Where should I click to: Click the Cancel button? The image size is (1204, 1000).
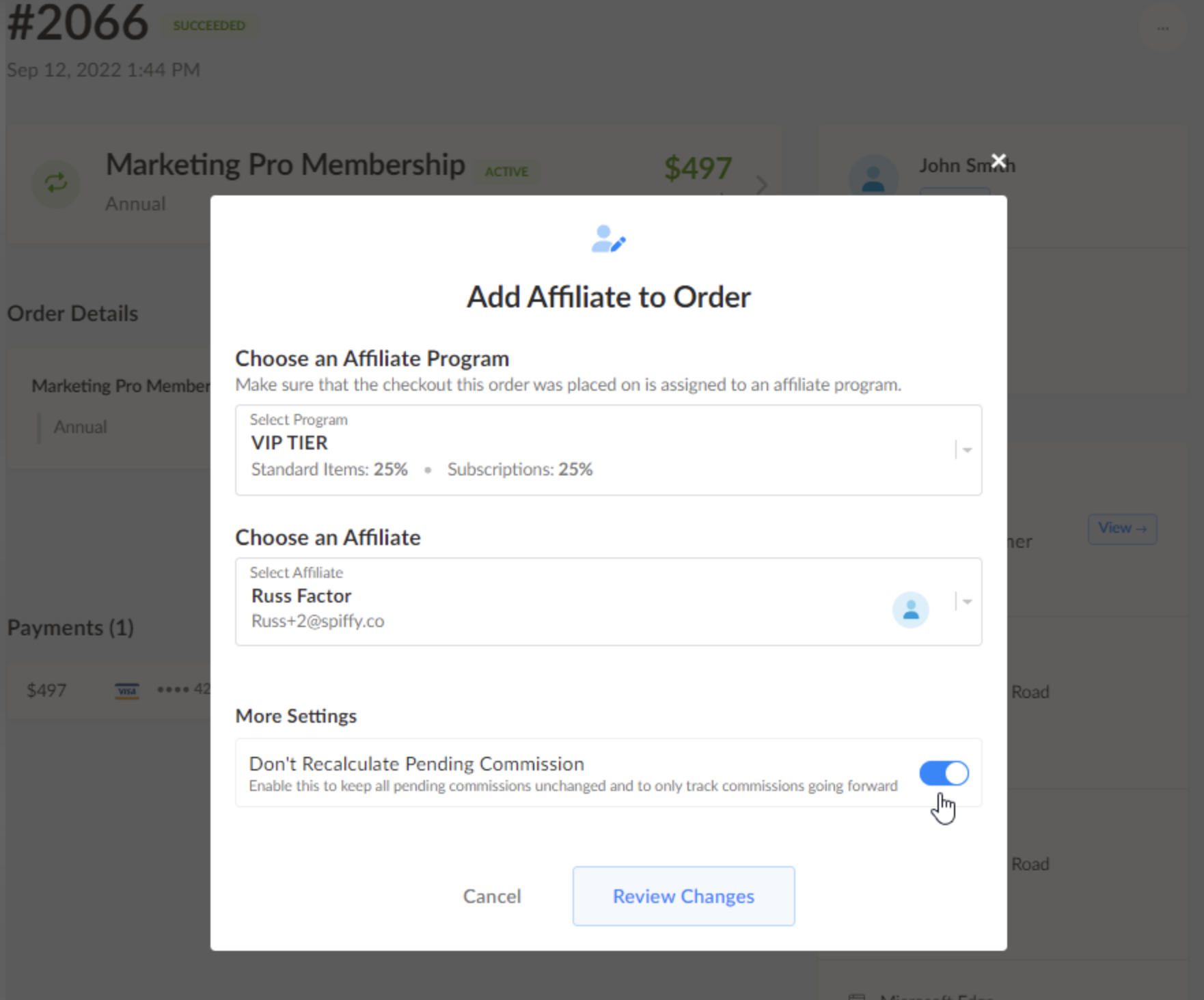pyautogui.click(x=492, y=896)
